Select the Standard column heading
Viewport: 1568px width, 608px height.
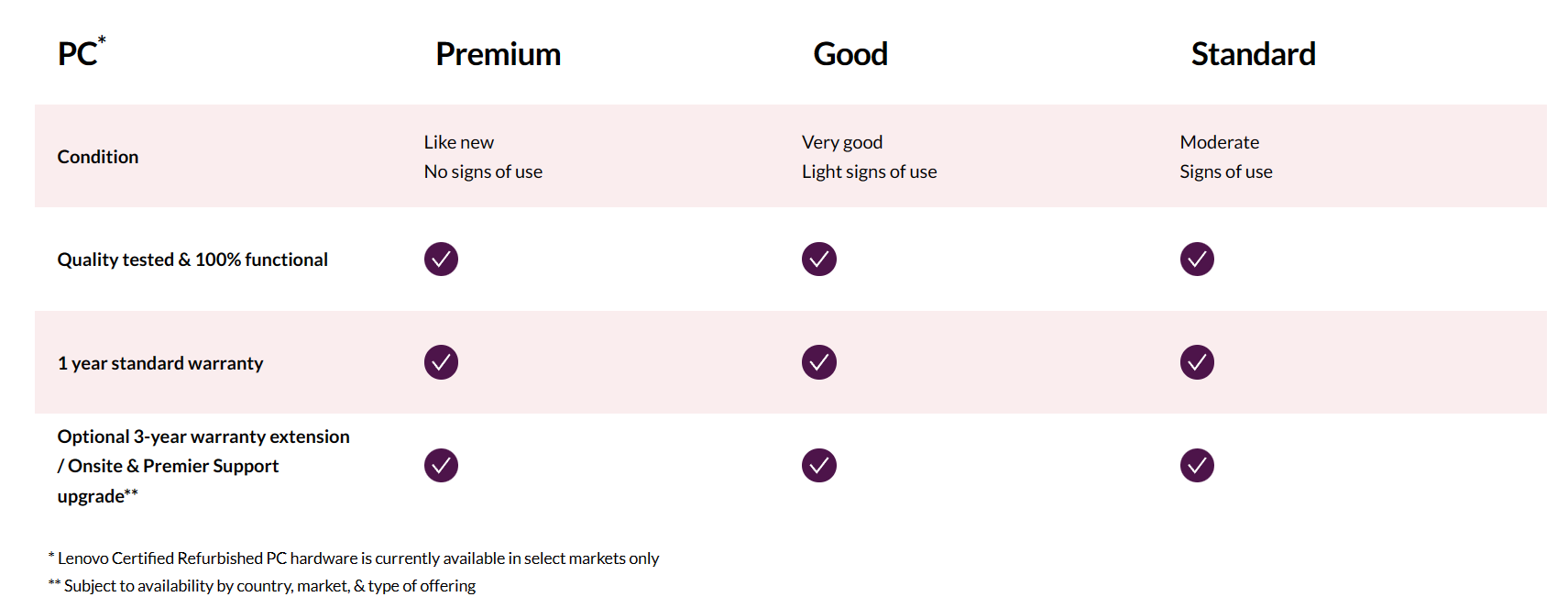1253,54
